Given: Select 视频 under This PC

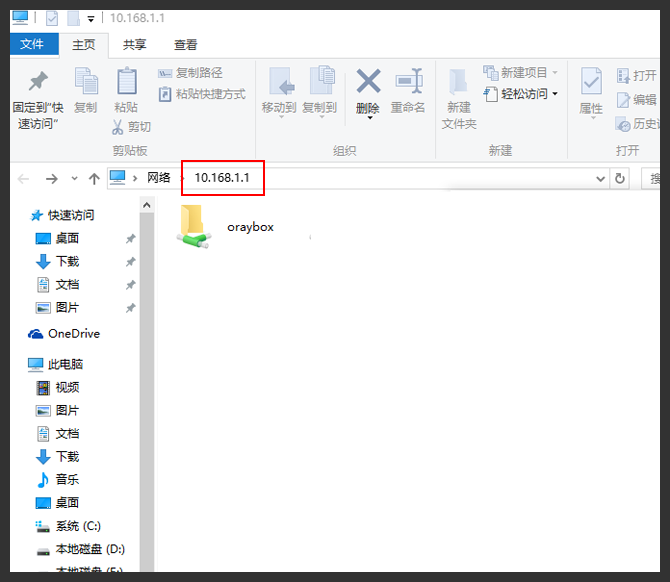Looking at the screenshot, I should click(57, 388).
